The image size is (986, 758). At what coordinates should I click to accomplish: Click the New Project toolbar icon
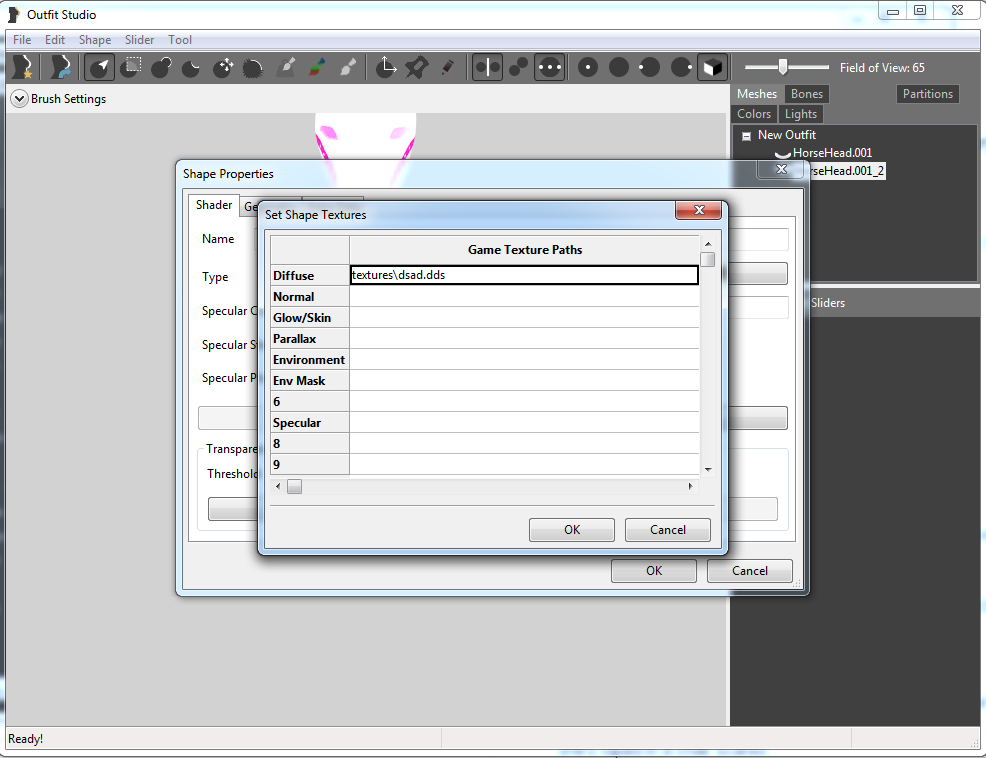pos(23,67)
